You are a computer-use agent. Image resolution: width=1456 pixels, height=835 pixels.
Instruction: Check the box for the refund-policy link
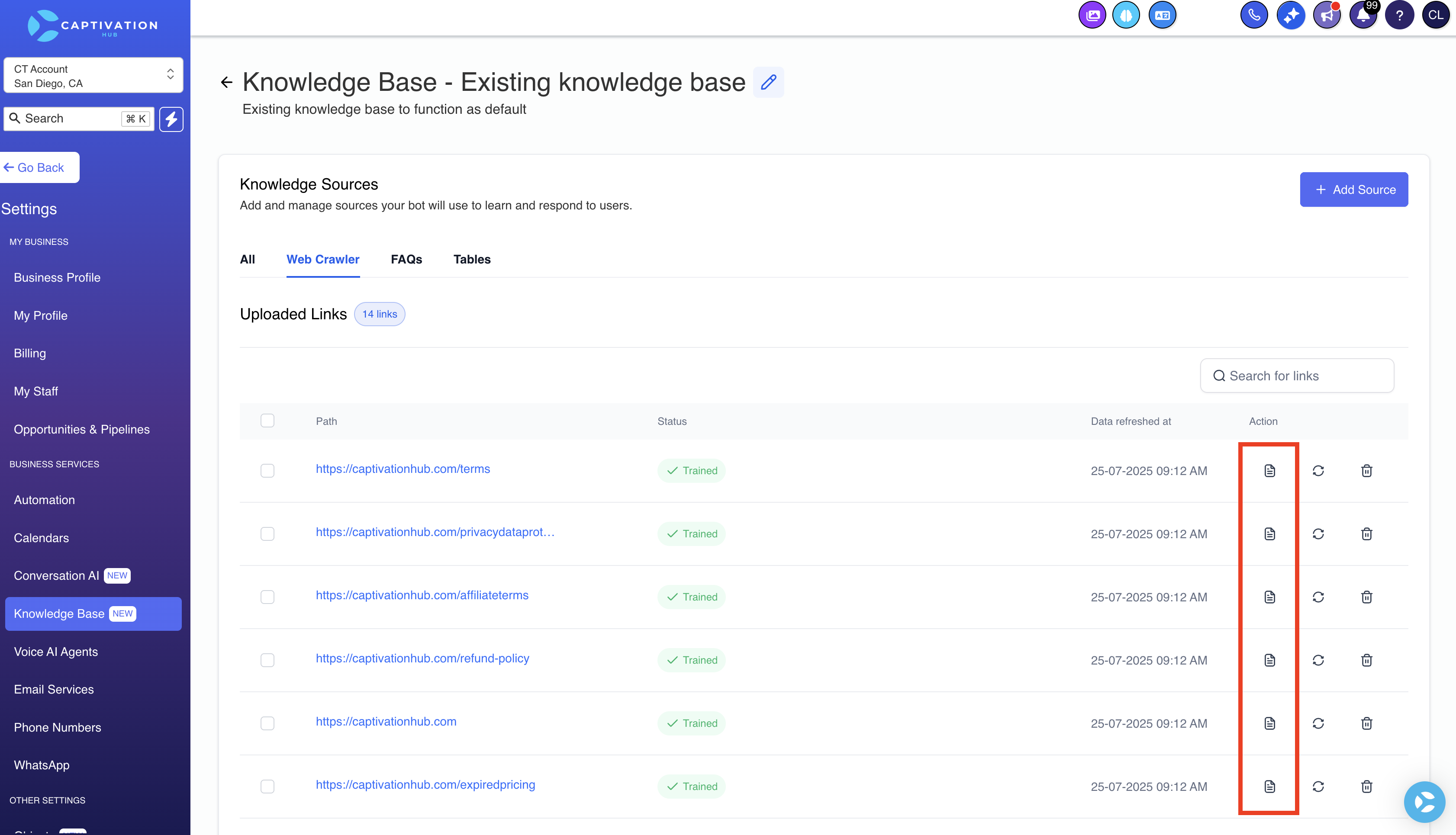(x=267, y=660)
